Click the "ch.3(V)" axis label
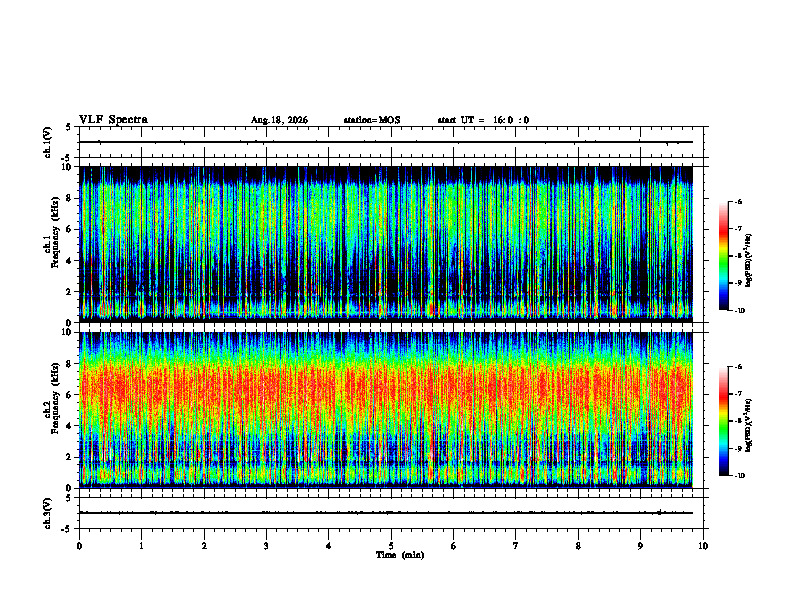The image size is (792, 612). coord(47,513)
